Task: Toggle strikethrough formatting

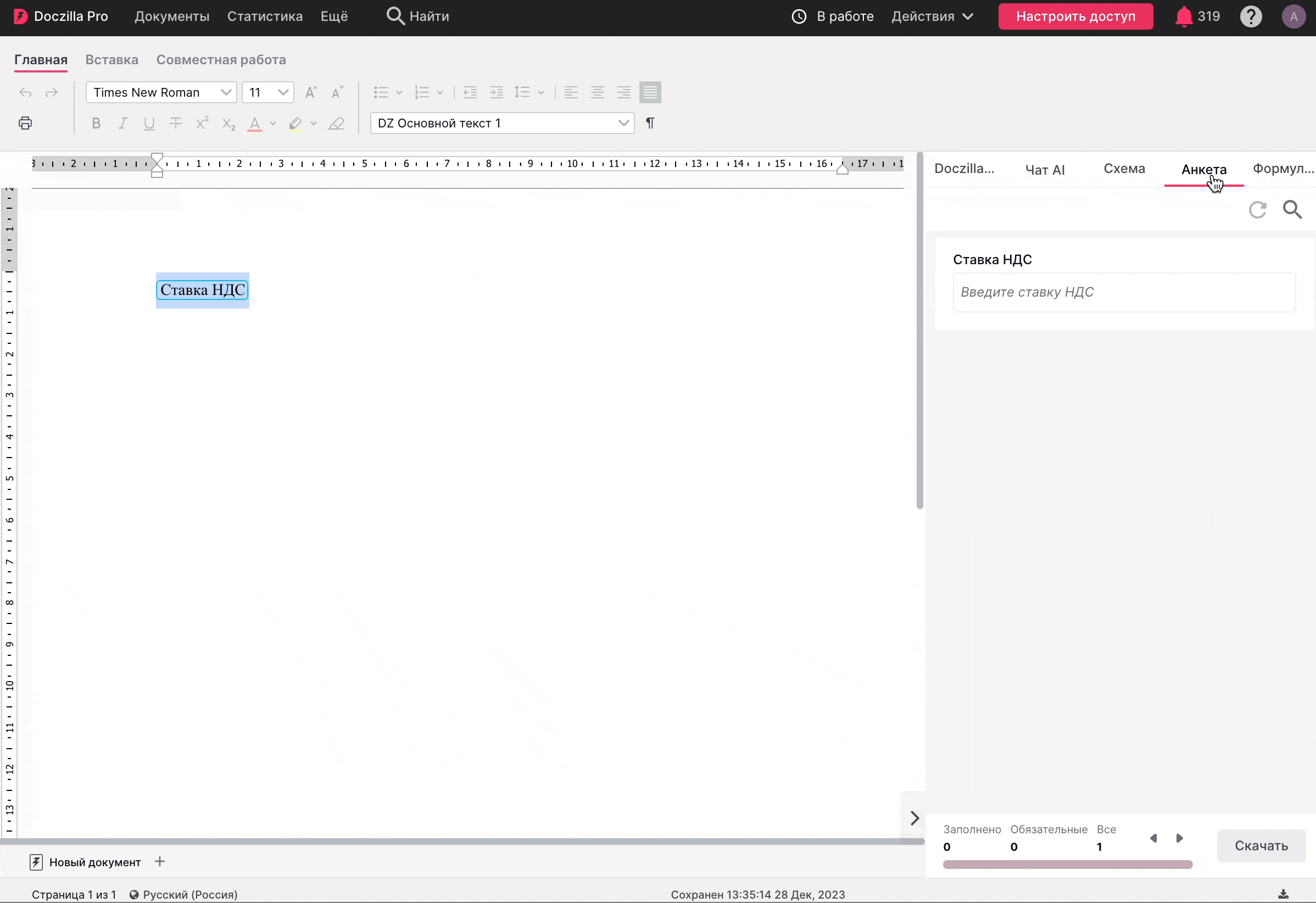Action: coord(176,124)
